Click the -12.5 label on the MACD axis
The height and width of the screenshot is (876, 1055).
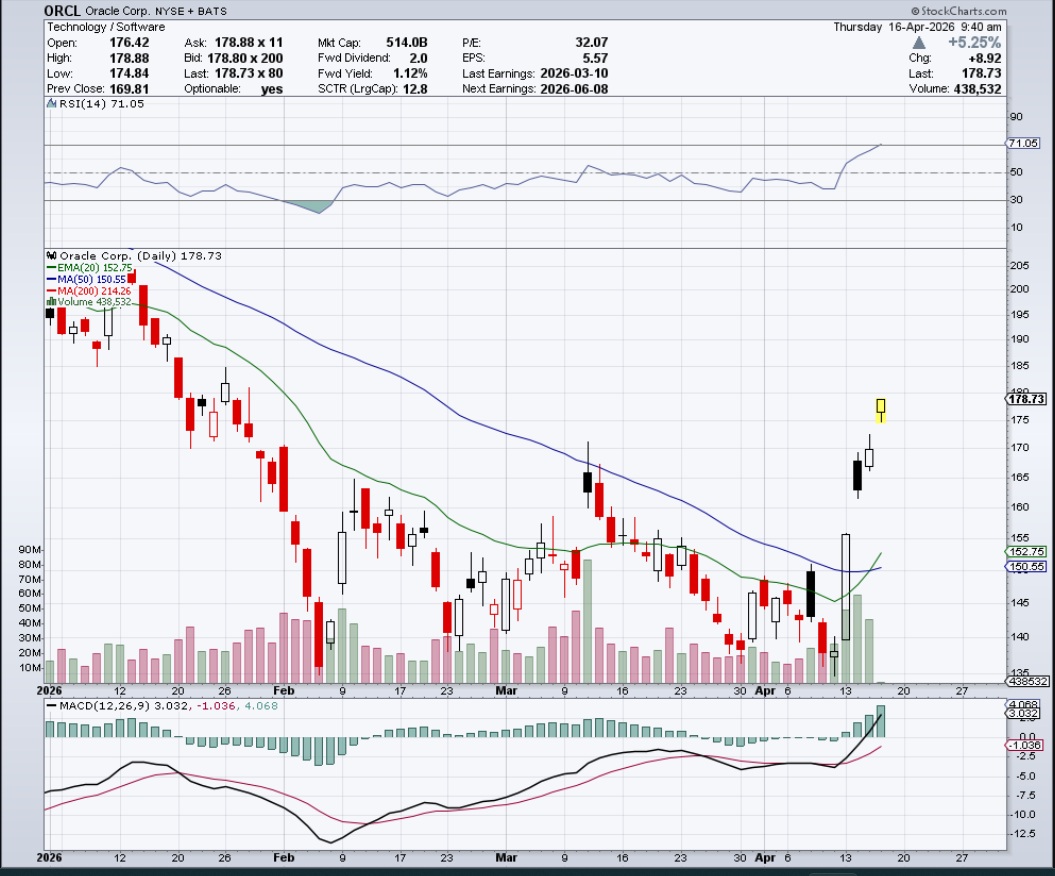click(1023, 834)
